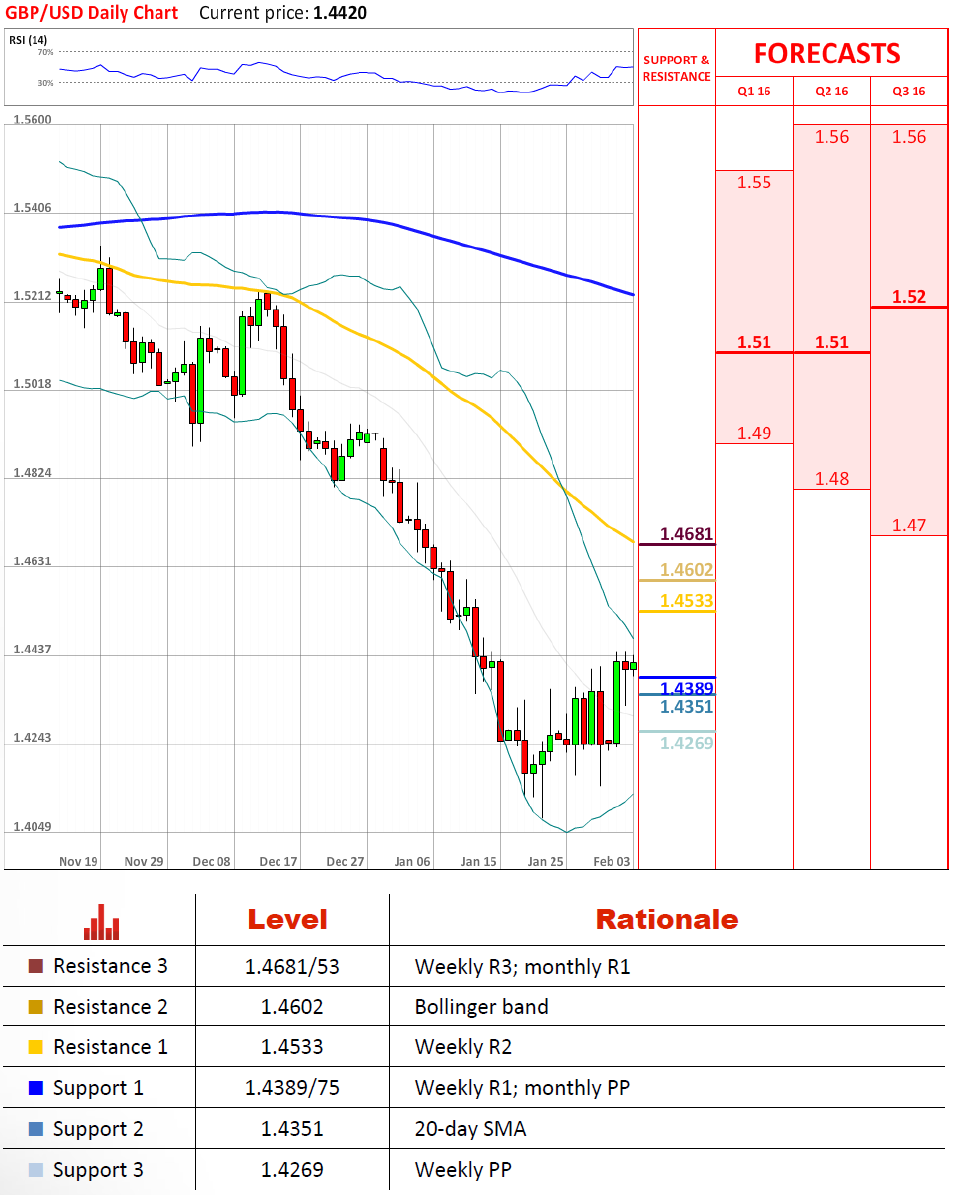Click the Rationale column header
The height and width of the screenshot is (1195, 953).
coord(667,920)
